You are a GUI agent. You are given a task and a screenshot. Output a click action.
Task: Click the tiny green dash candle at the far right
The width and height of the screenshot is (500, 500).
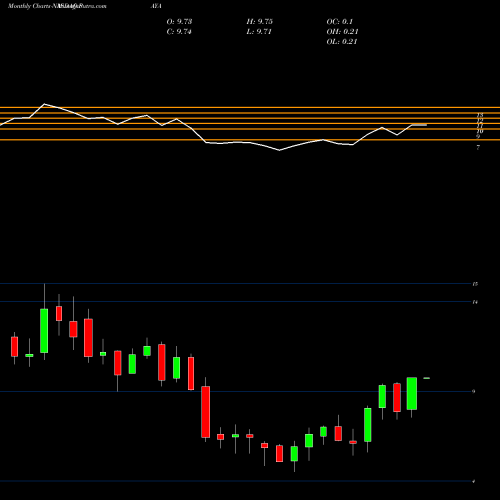tap(427, 378)
